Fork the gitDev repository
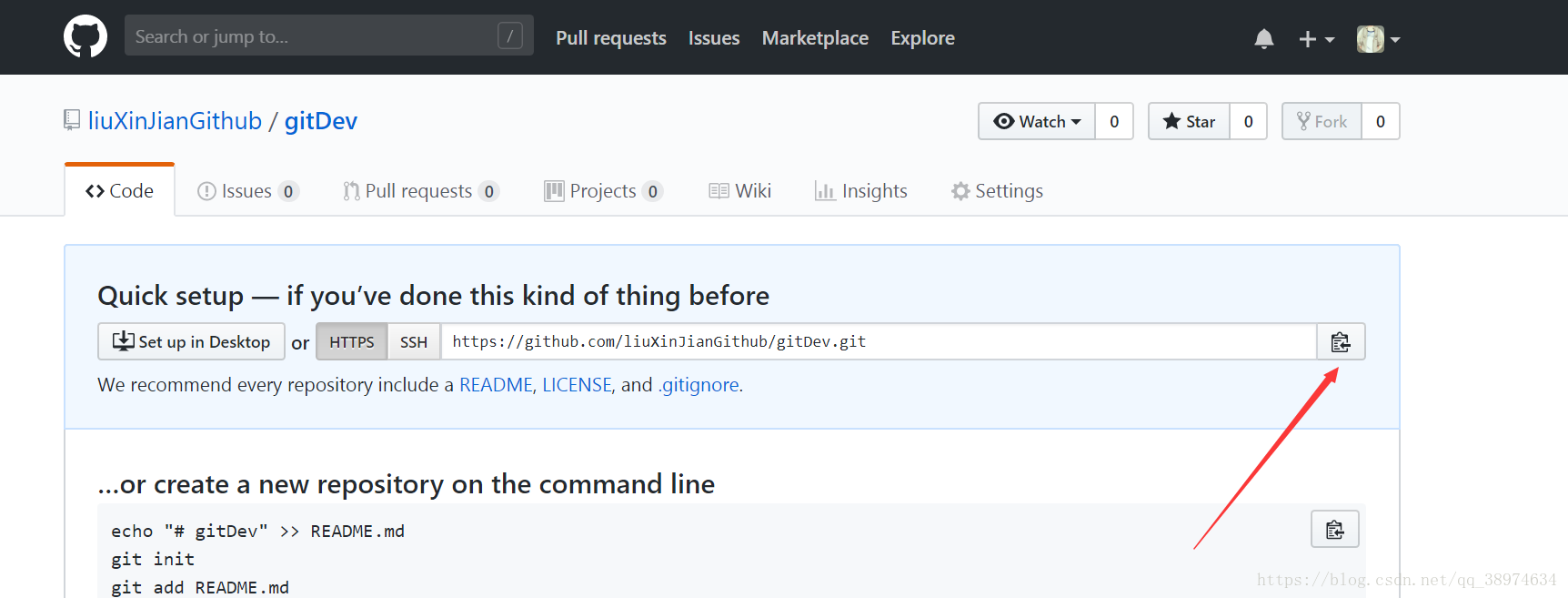Screen dimensions: 1568x598 (x=1322, y=122)
